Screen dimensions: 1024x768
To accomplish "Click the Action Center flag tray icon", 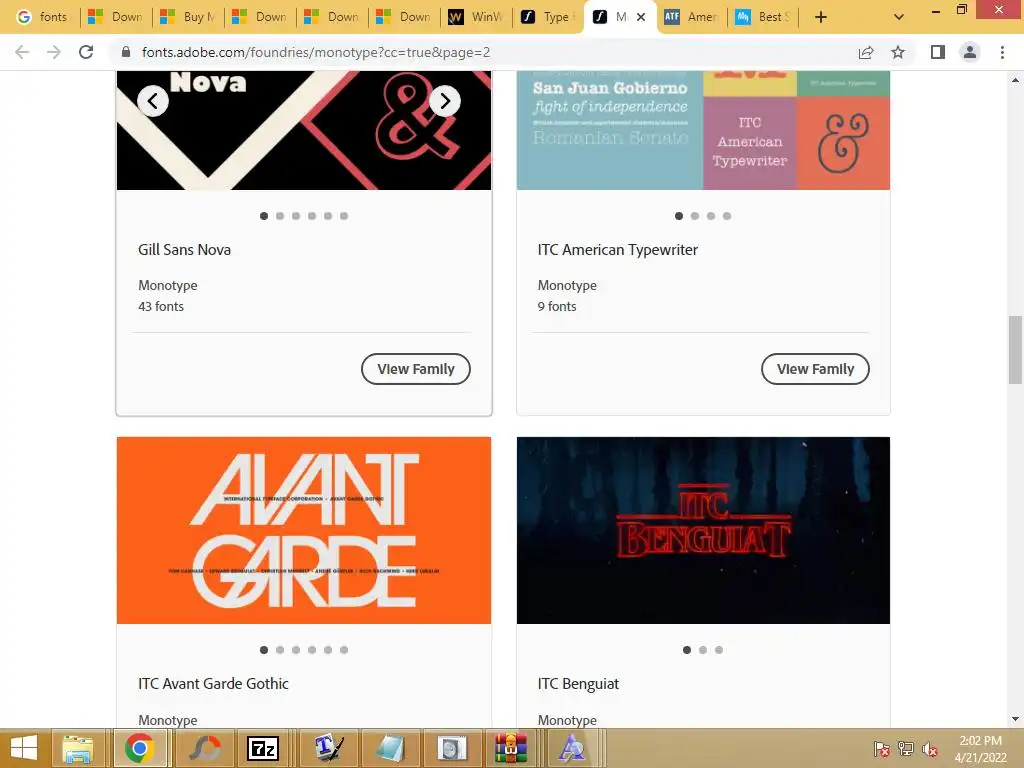I will (882, 749).
